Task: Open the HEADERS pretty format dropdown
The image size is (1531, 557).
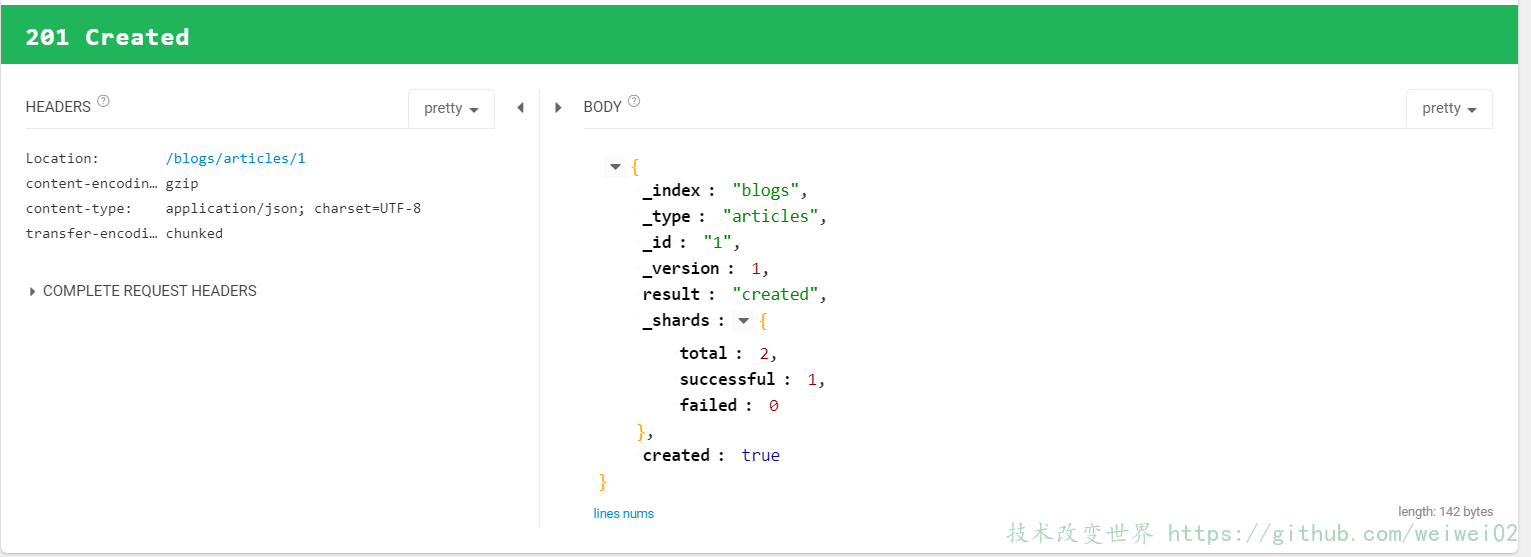Action: click(x=451, y=109)
